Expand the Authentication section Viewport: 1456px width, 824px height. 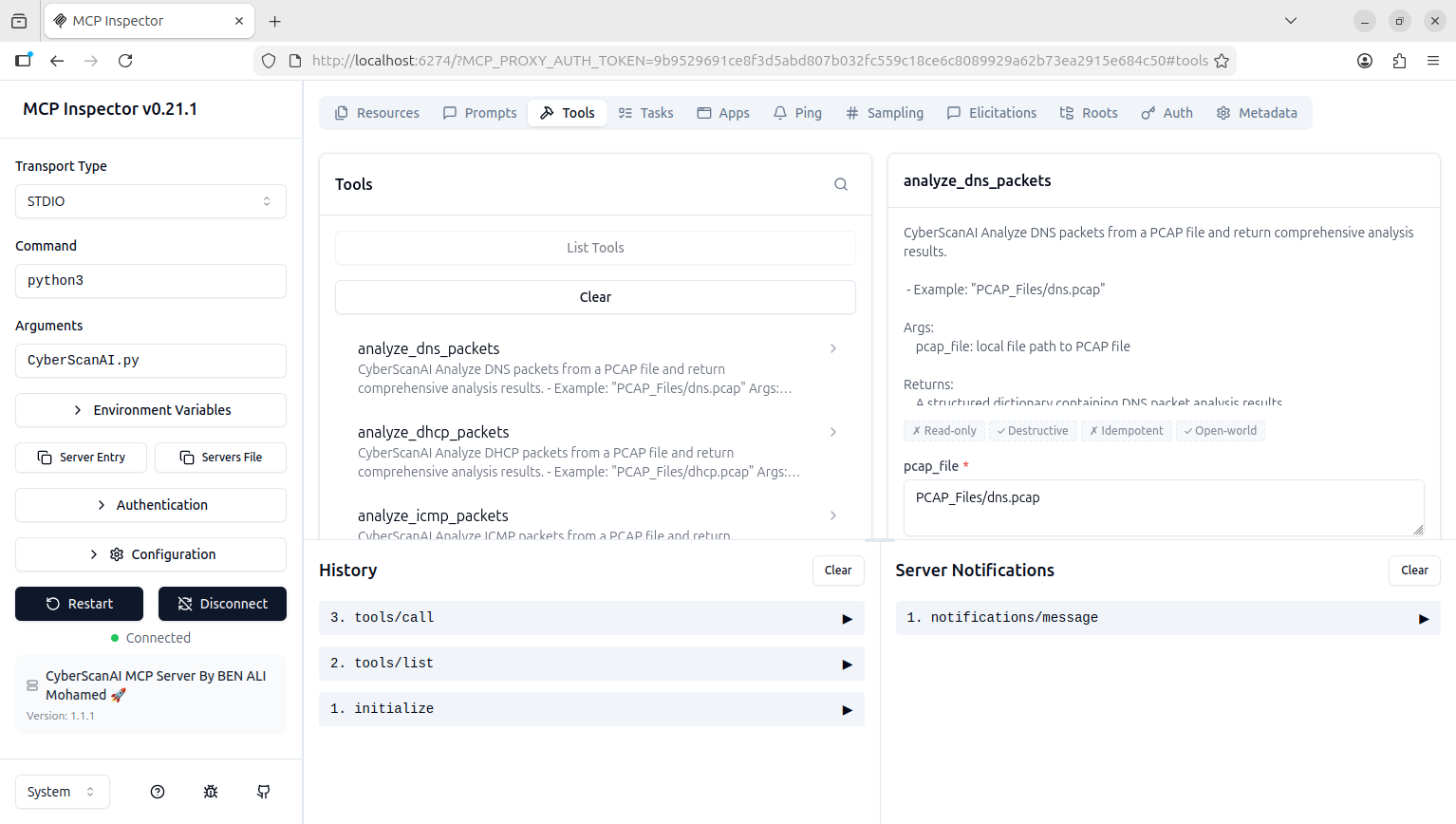point(151,505)
